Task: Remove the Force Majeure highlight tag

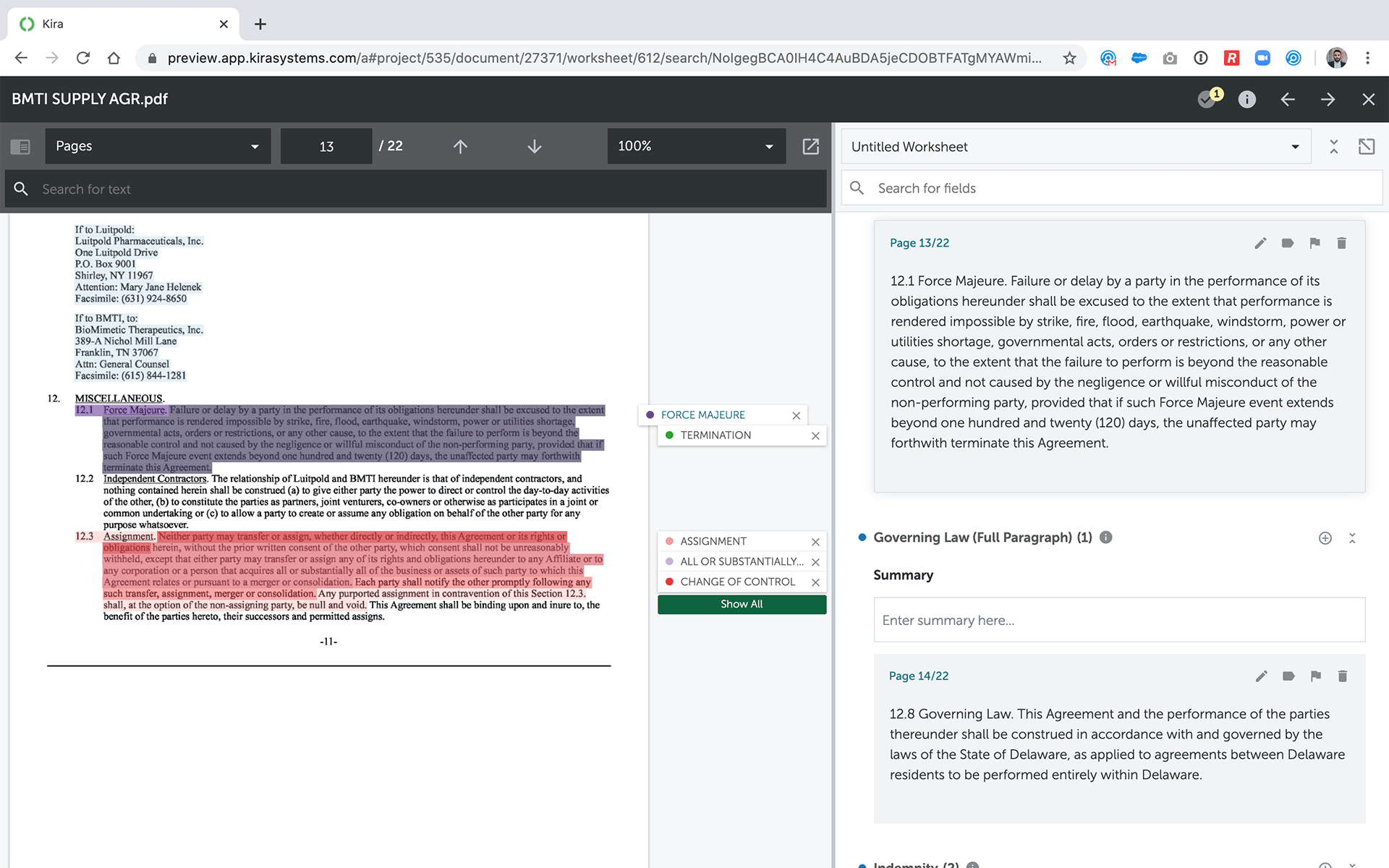Action: (796, 415)
